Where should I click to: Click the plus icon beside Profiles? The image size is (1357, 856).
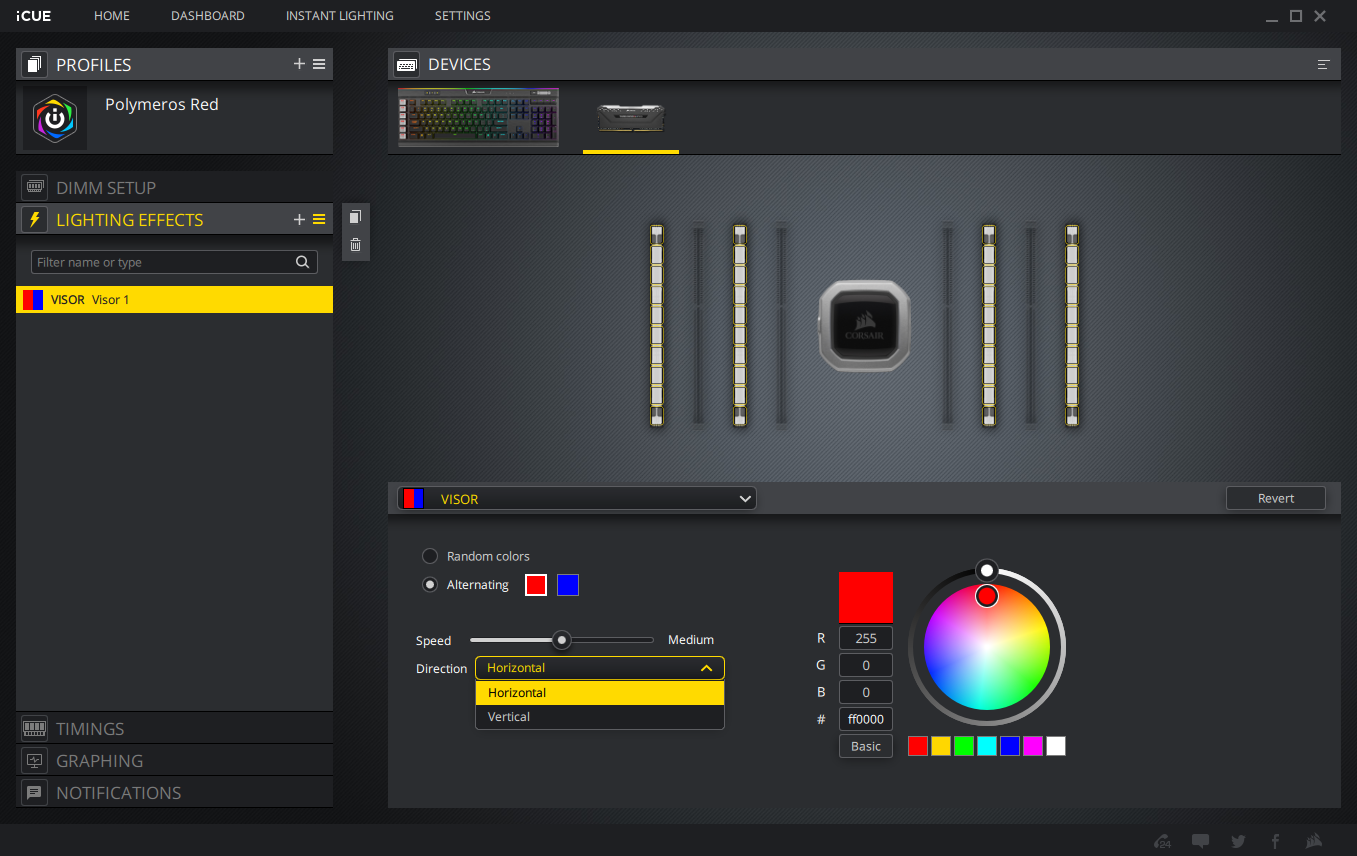point(299,64)
